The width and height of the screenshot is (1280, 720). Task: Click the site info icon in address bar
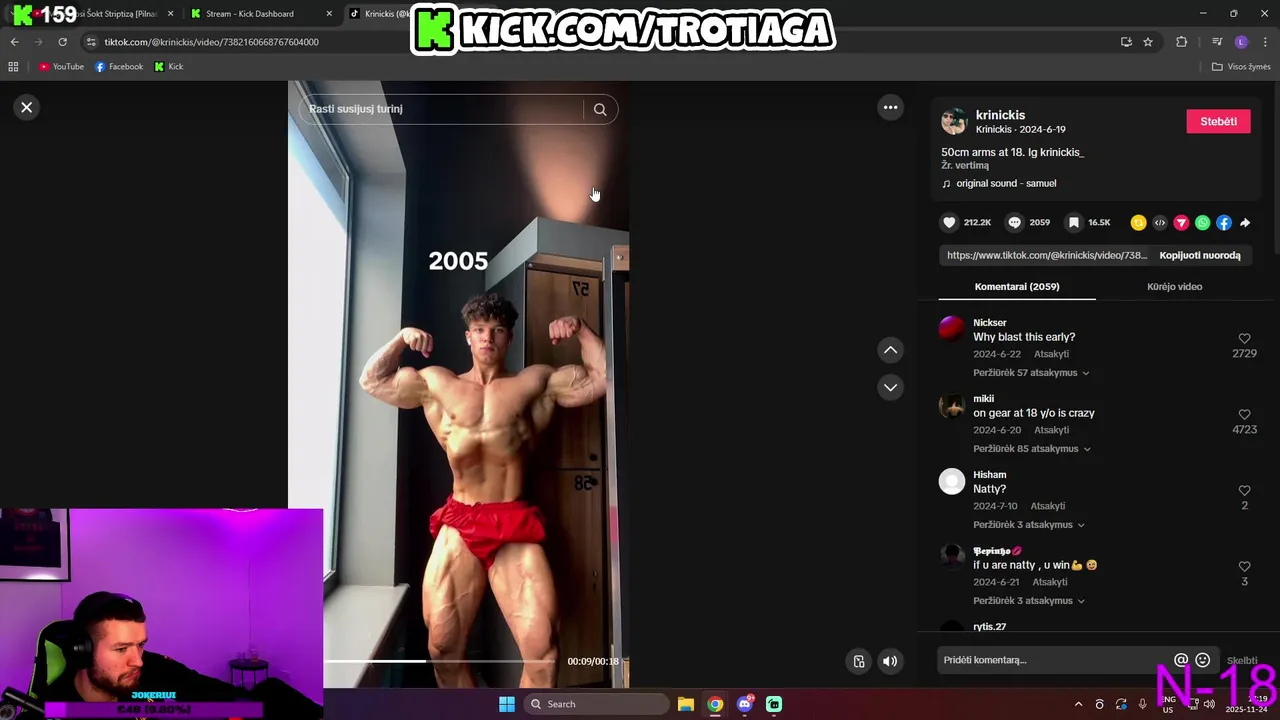(x=91, y=42)
